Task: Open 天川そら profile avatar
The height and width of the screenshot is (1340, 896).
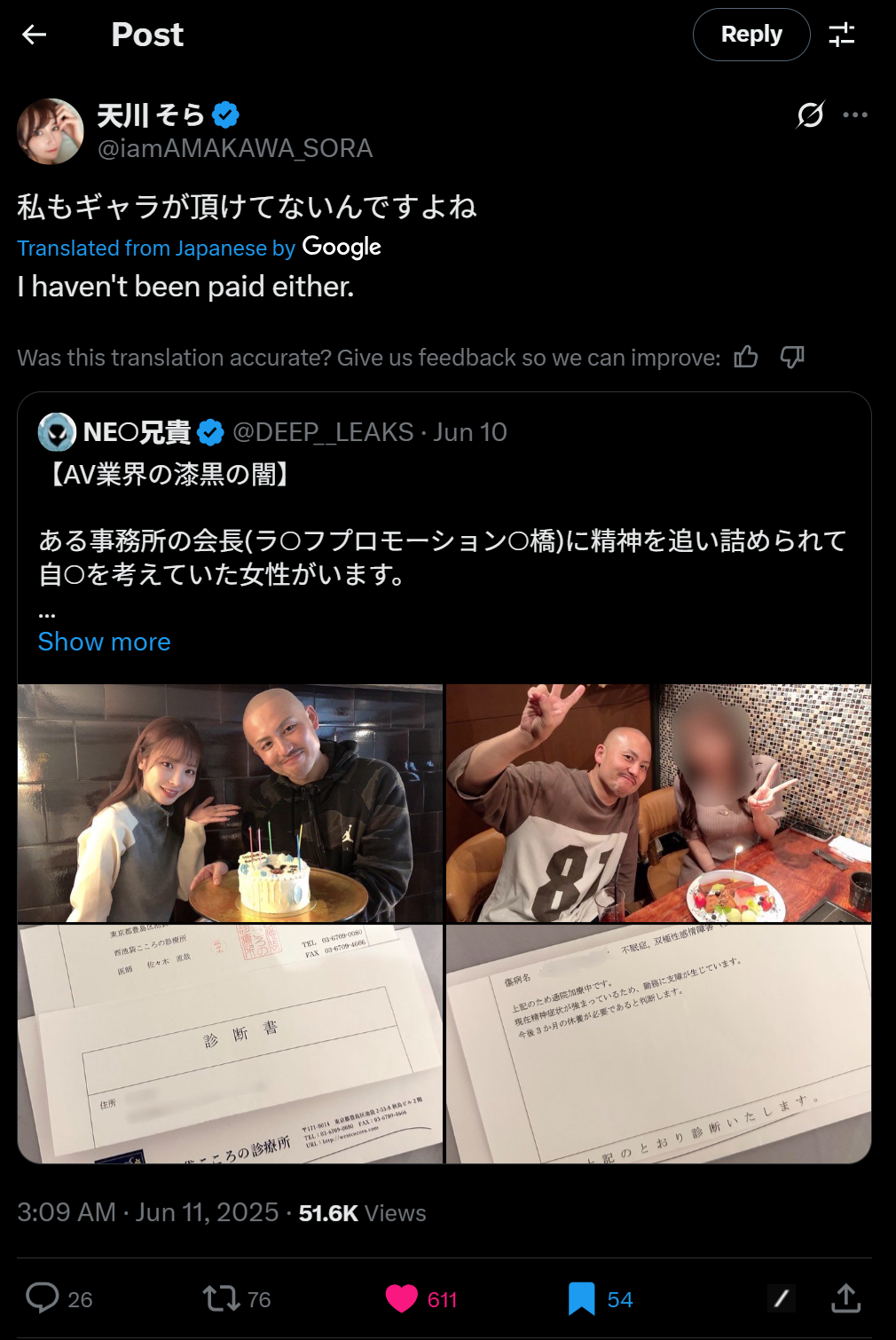Action: click(x=51, y=131)
